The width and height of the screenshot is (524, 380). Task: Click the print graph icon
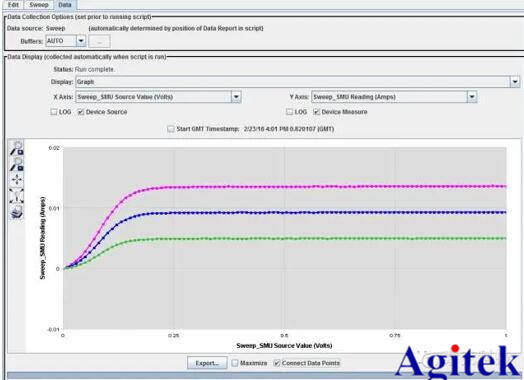pyautogui.click(x=16, y=212)
